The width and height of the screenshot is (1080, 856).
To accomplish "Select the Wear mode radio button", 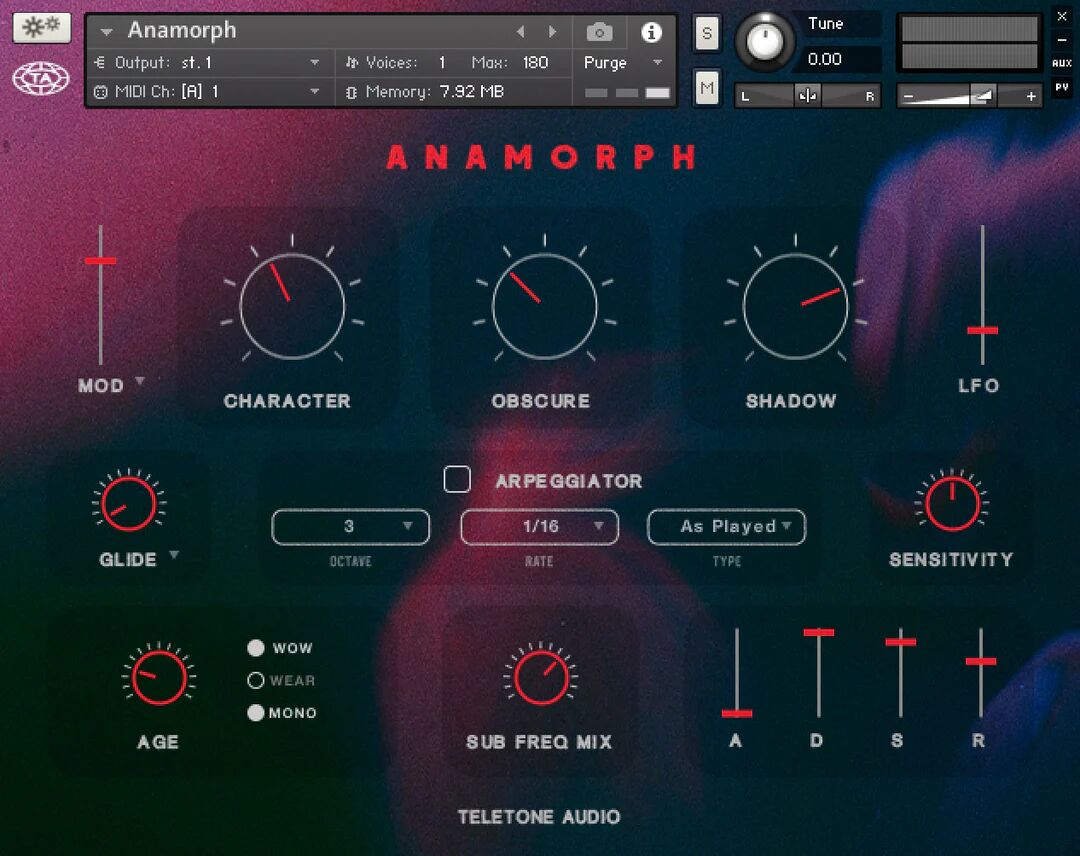I will pyautogui.click(x=256, y=681).
